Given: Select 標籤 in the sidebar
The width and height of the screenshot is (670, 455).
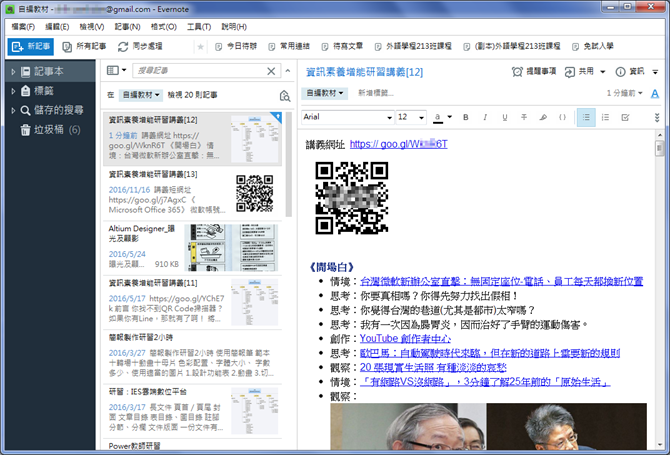Looking at the screenshot, I should pyautogui.click(x=43, y=91).
